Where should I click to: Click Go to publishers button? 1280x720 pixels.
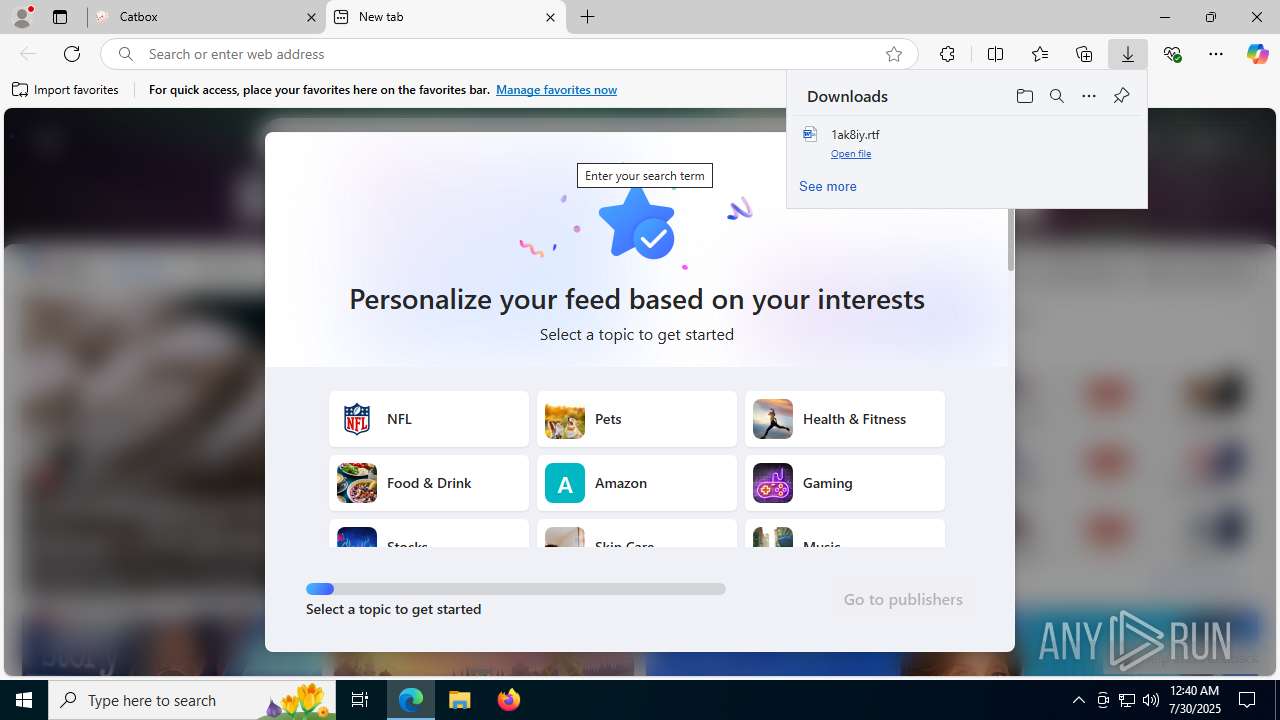pos(903,599)
